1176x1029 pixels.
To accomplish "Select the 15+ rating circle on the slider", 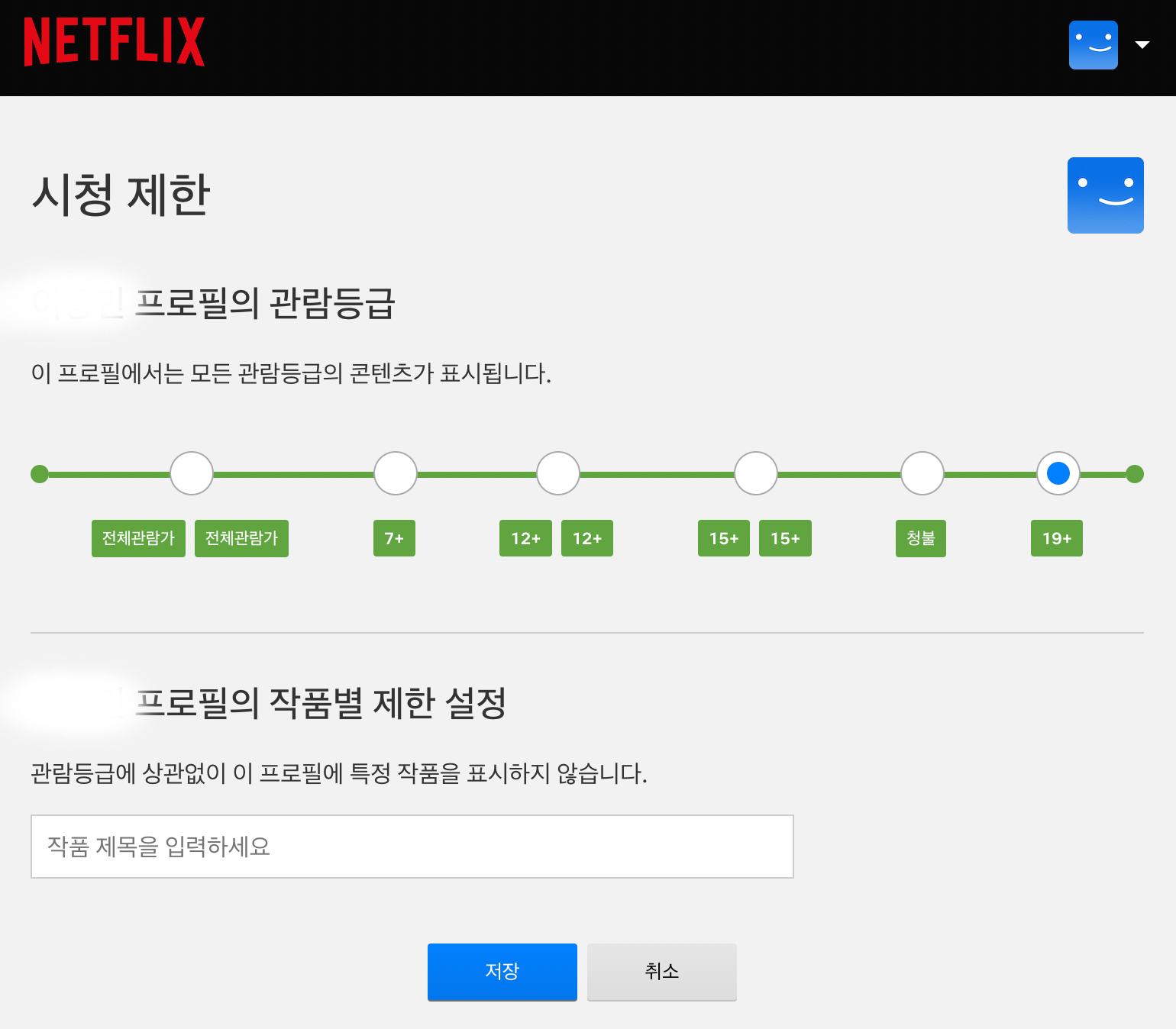I will click(x=756, y=473).
